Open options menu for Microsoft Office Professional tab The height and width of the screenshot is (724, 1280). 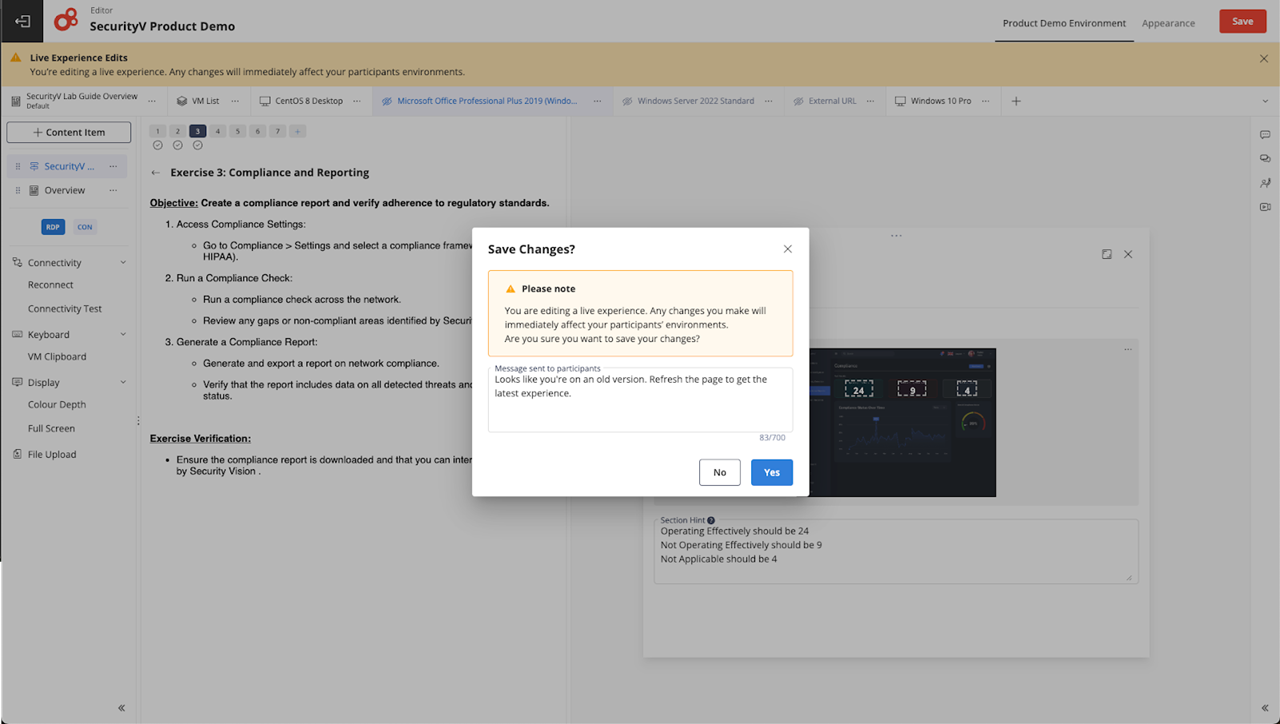click(x=597, y=101)
